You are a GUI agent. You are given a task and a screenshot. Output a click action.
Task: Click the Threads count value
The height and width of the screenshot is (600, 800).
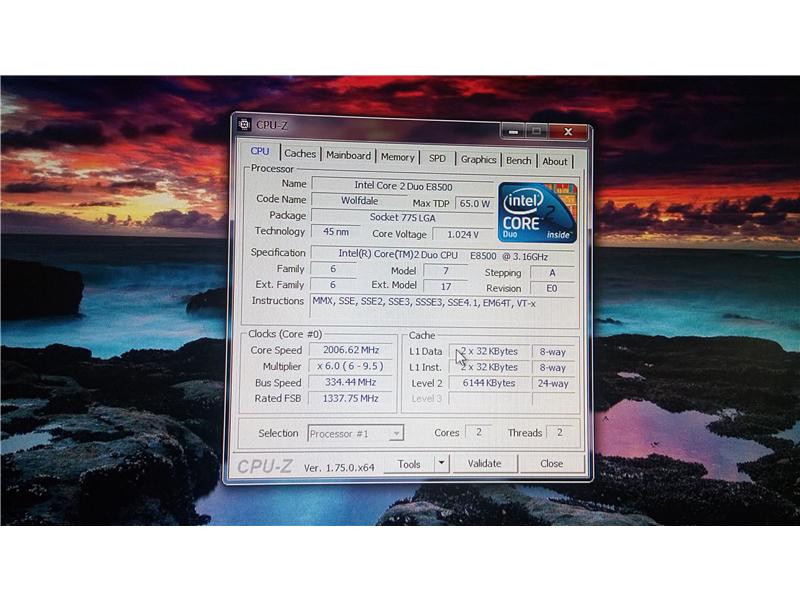point(560,433)
